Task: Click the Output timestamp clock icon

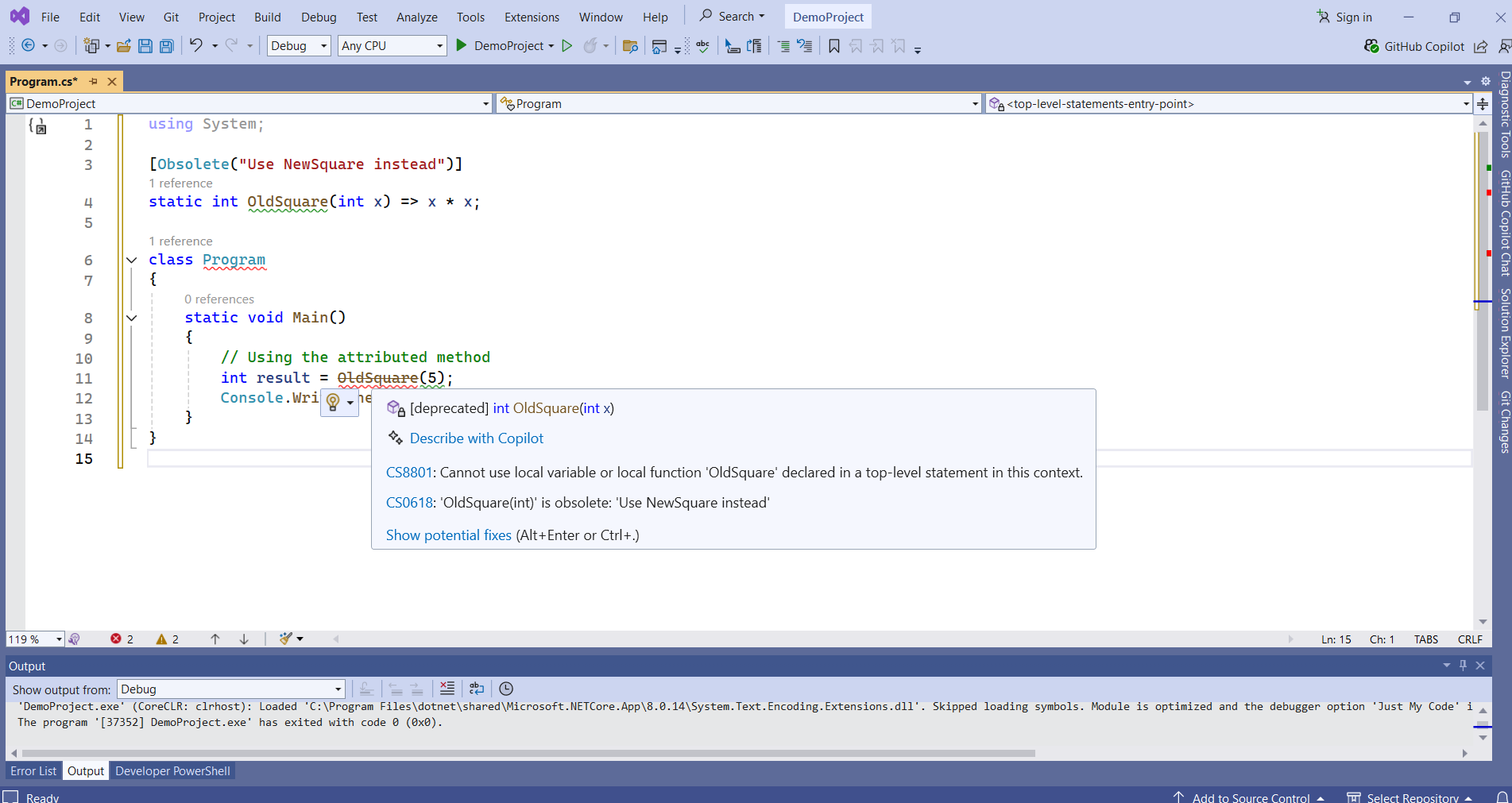Action: point(506,689)
